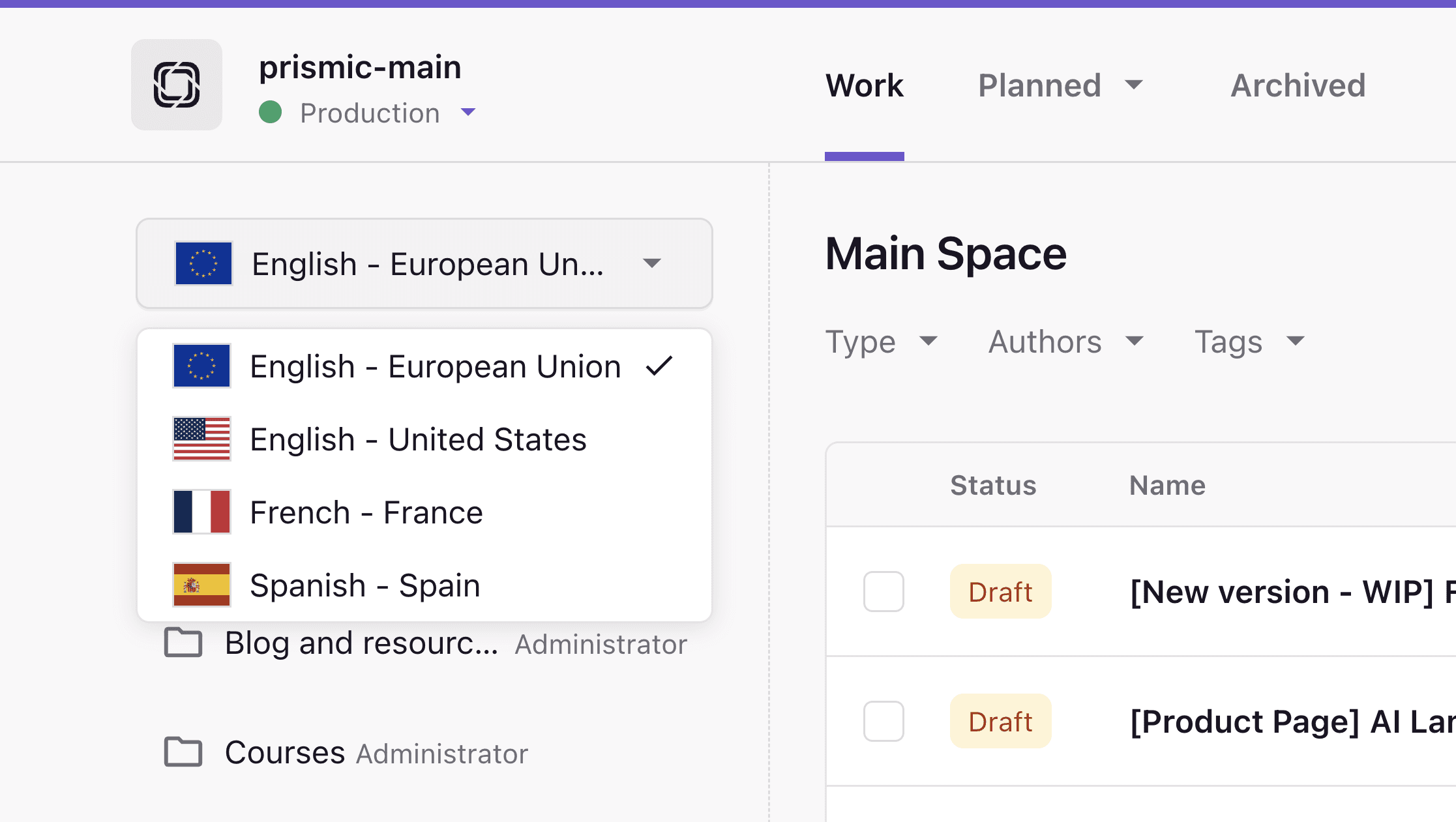Open the Tags filter dropdown
Image resolution: width=1456 pixels, height=822 pixels.
click(1248, 342)
